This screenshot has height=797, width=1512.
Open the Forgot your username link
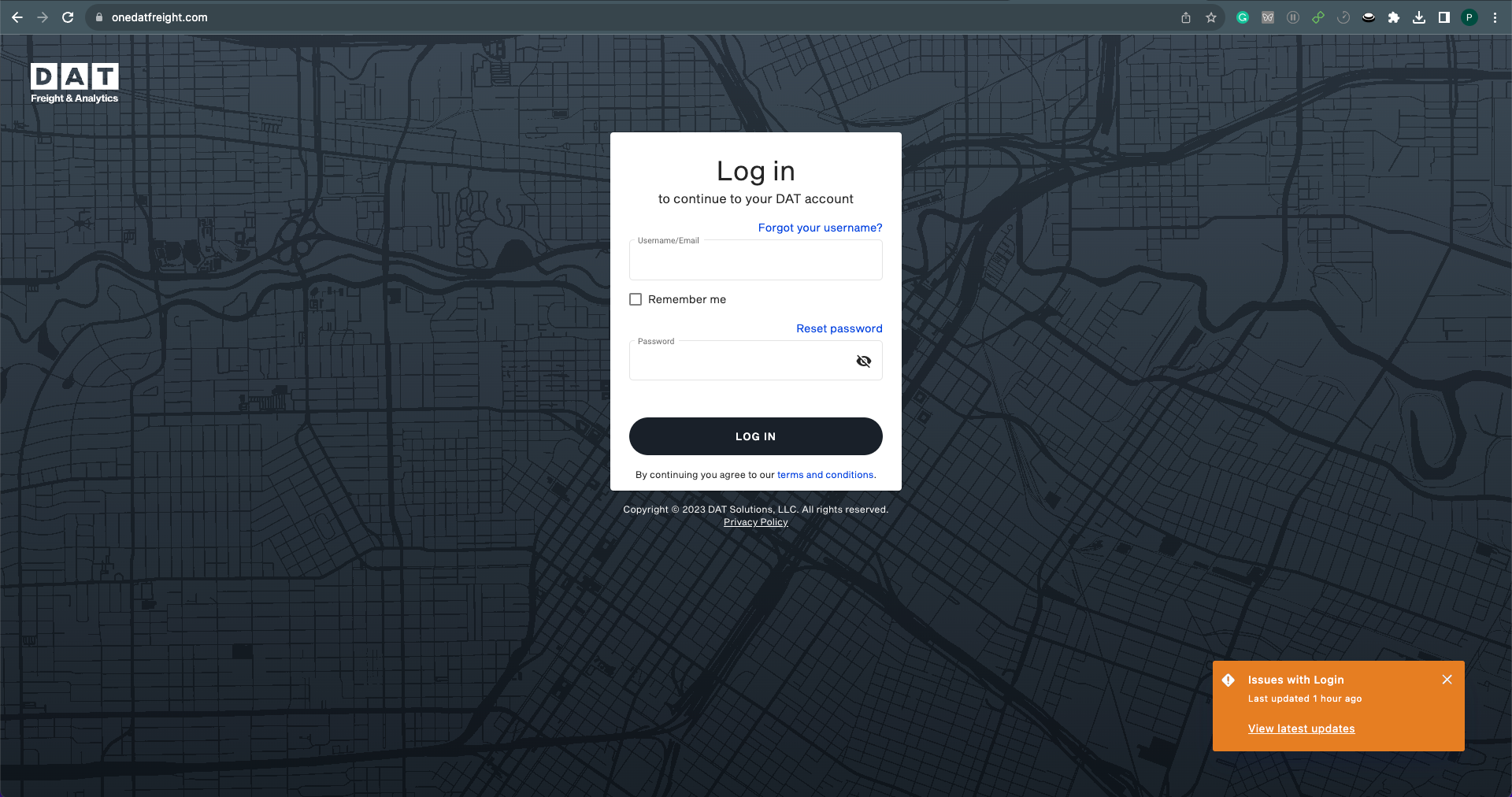pos(821,228)
